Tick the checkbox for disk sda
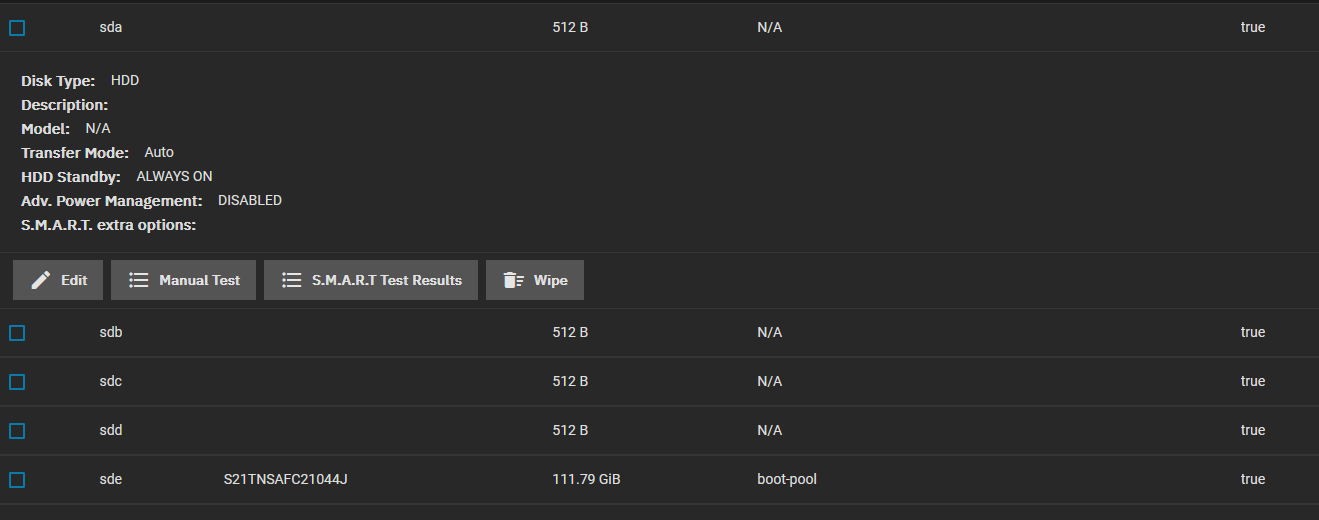The height and width of the screenshot is (520, 1319). click(17, 28)
